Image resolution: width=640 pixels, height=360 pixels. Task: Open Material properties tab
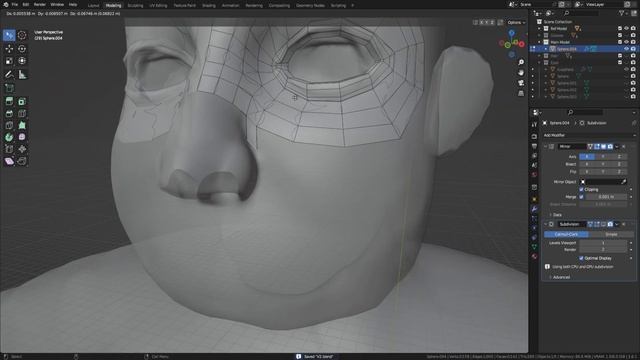(x=534, y=256)
